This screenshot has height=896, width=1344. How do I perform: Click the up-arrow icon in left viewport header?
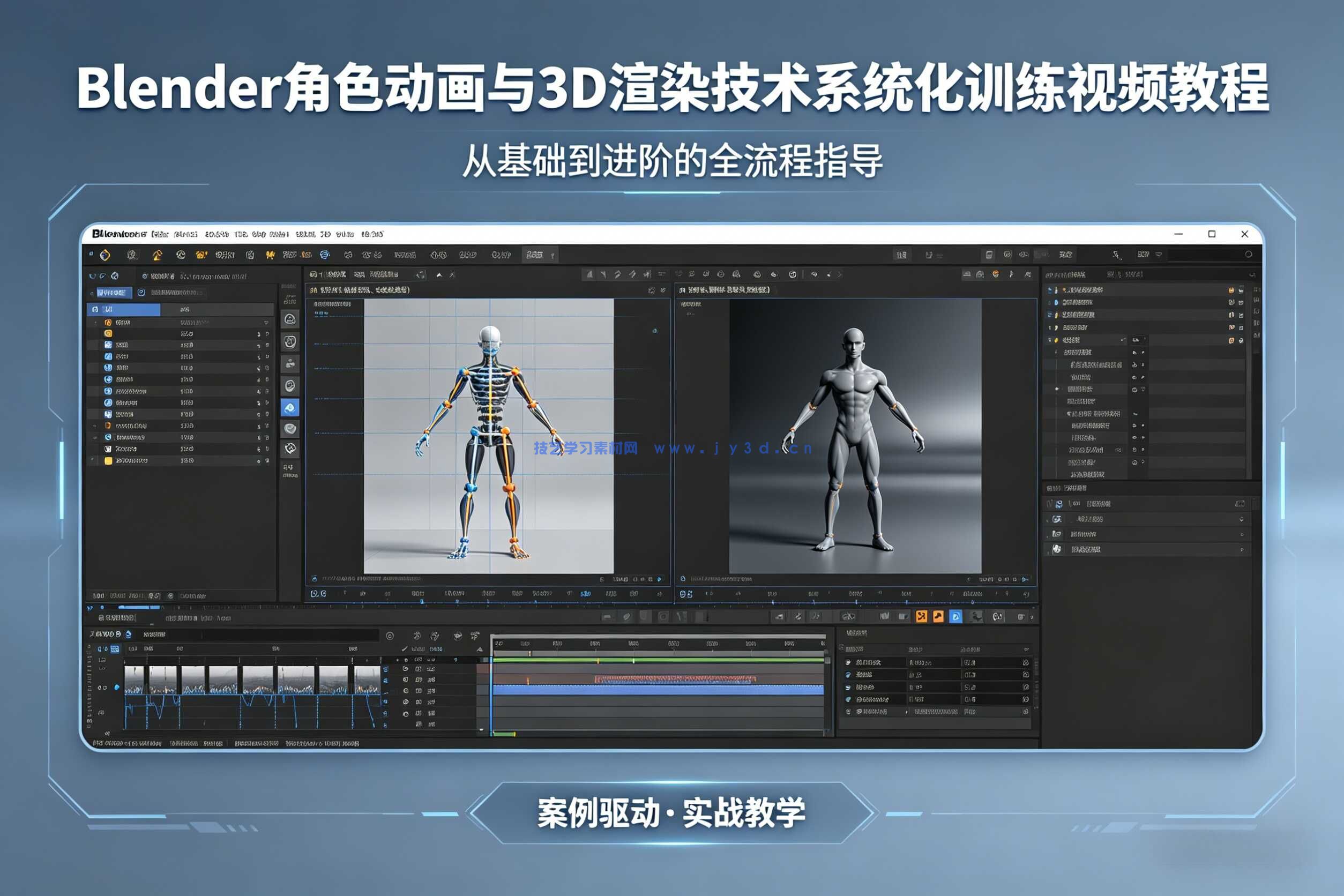click(x=439, y=275)
